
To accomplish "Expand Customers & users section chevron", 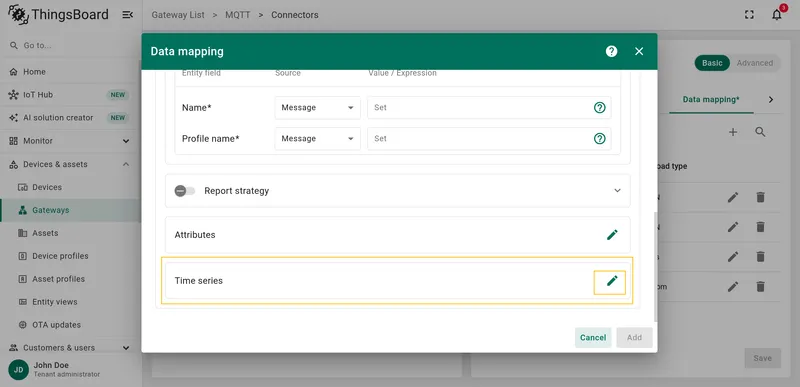I will (126, 348).
